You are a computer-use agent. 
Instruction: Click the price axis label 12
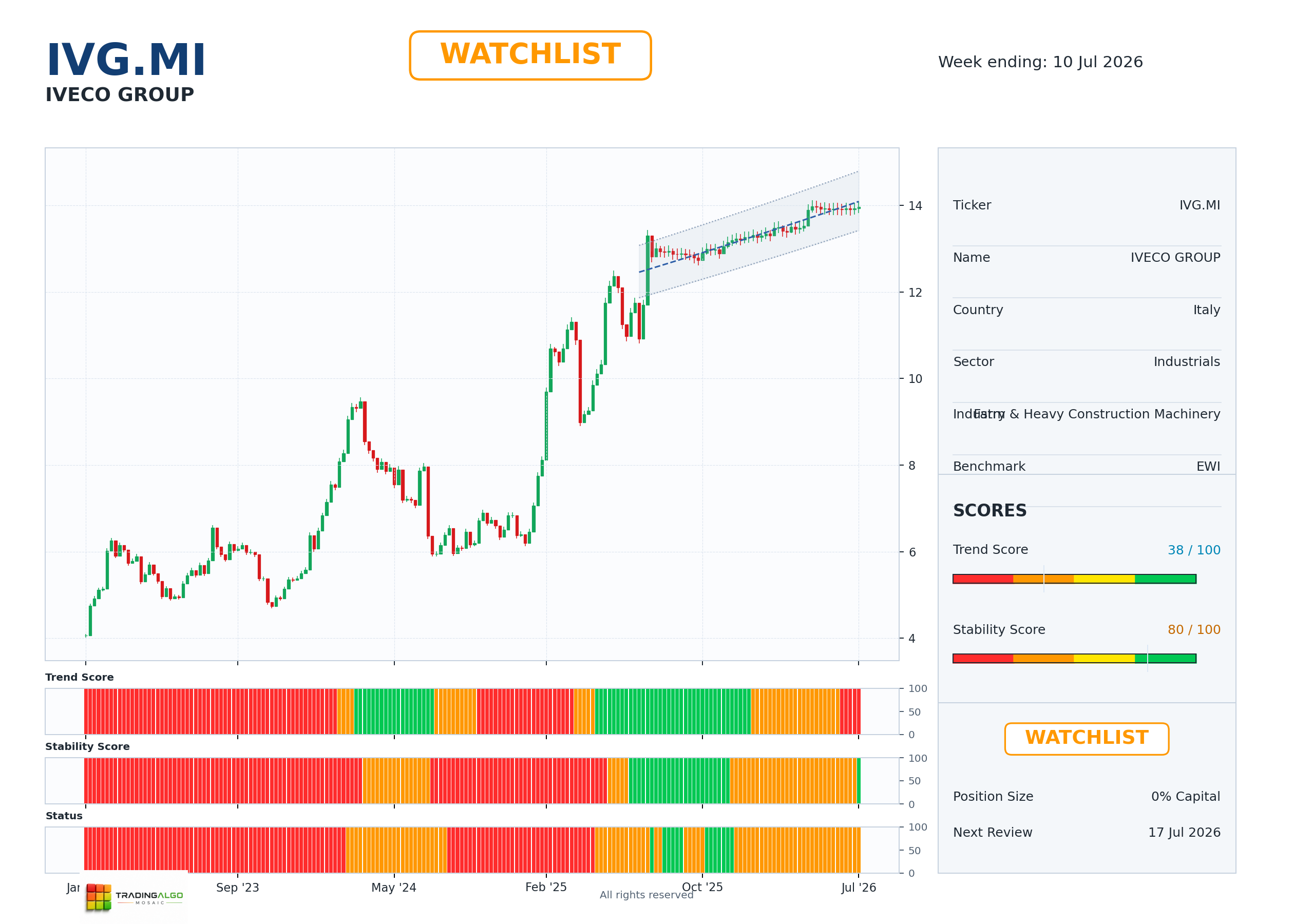[x=915, y=293]
